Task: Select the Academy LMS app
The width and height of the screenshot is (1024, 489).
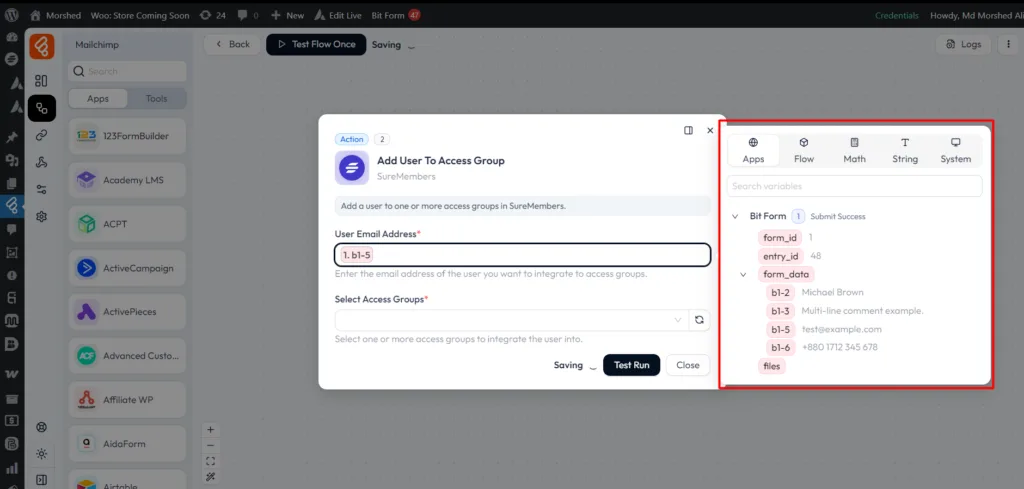Action: [127, 180]
